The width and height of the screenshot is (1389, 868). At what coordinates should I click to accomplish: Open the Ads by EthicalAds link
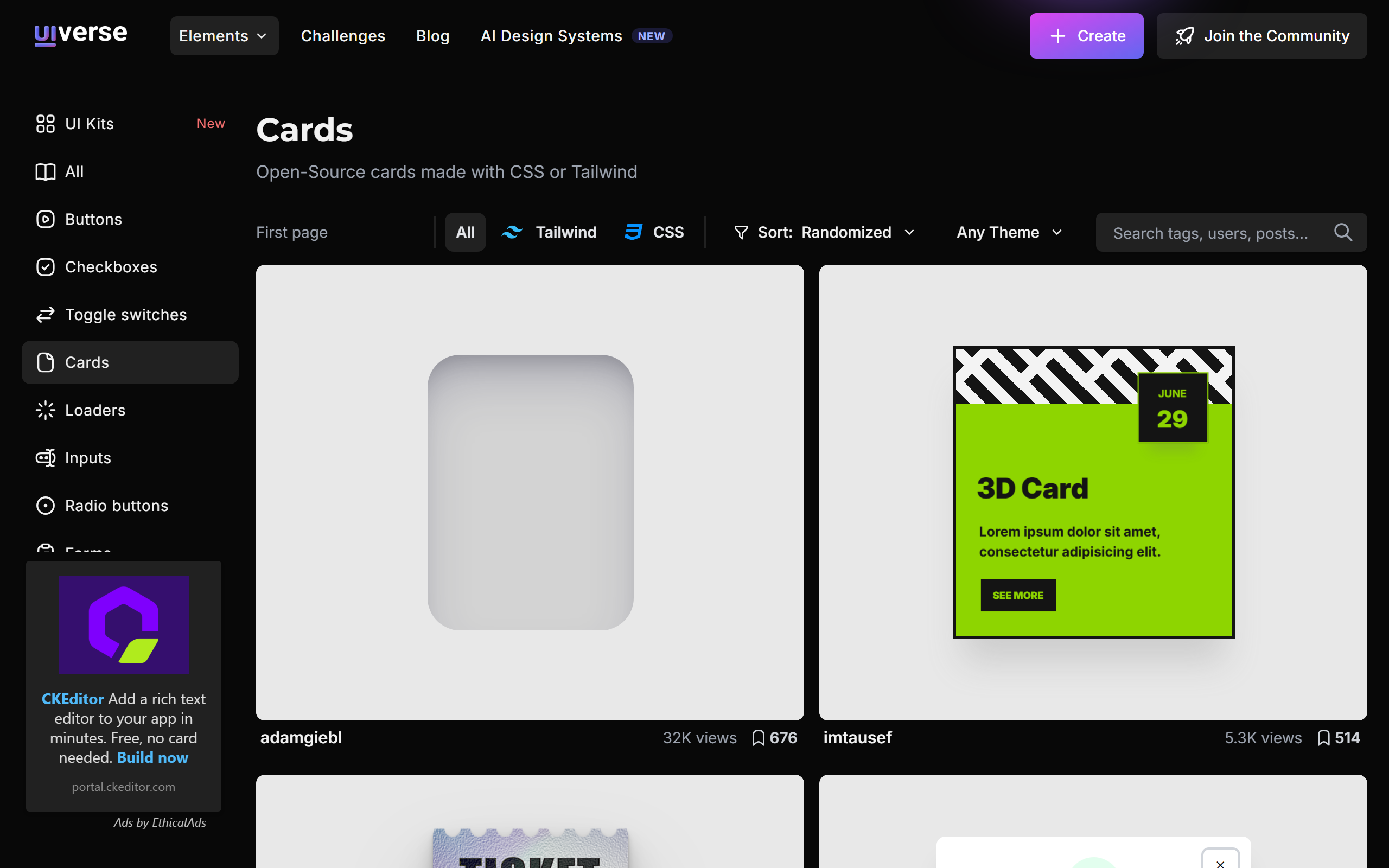[160, 822]
